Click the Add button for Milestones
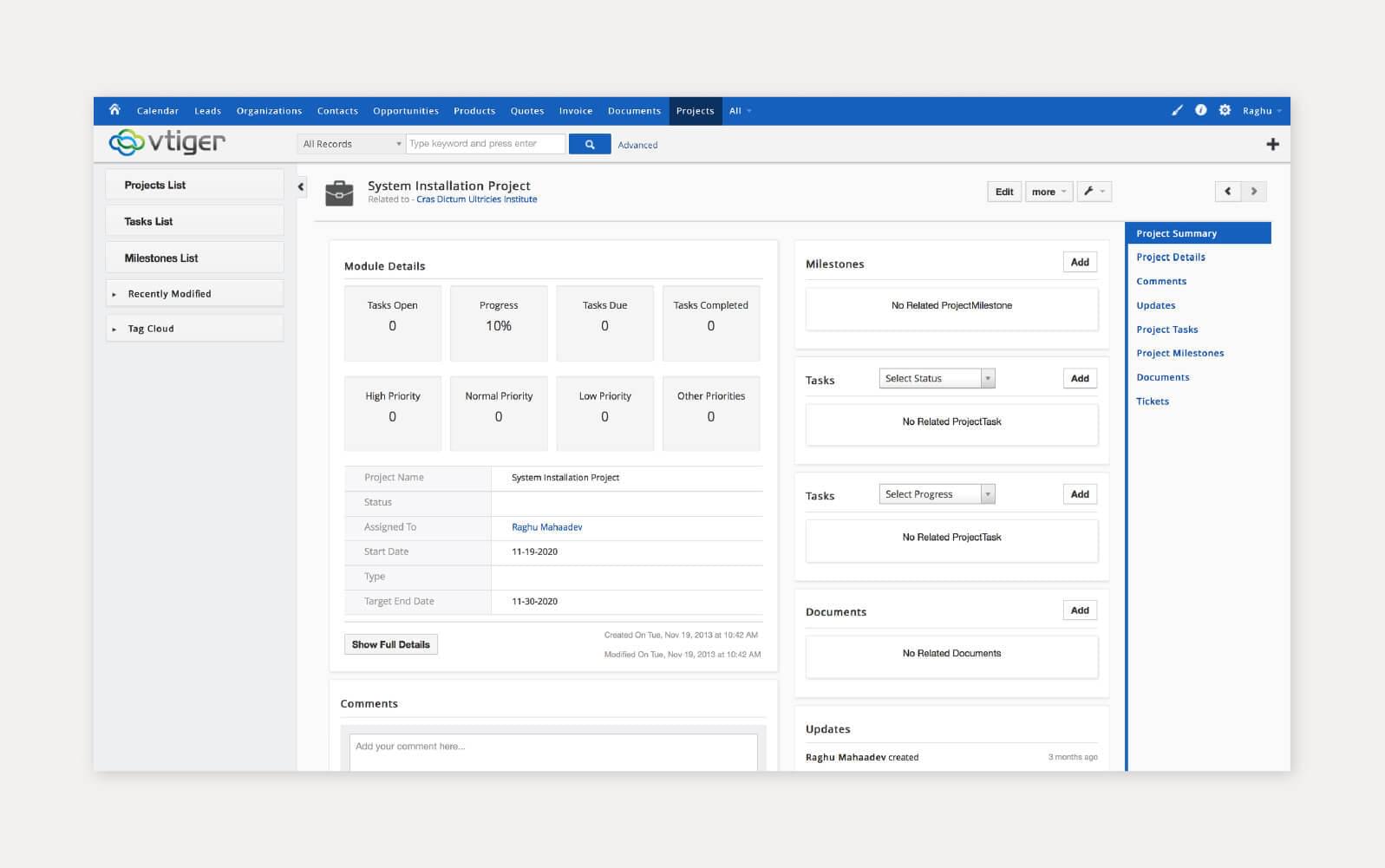Screen dimensions: 1385x868 click(x=1079, y=263)
